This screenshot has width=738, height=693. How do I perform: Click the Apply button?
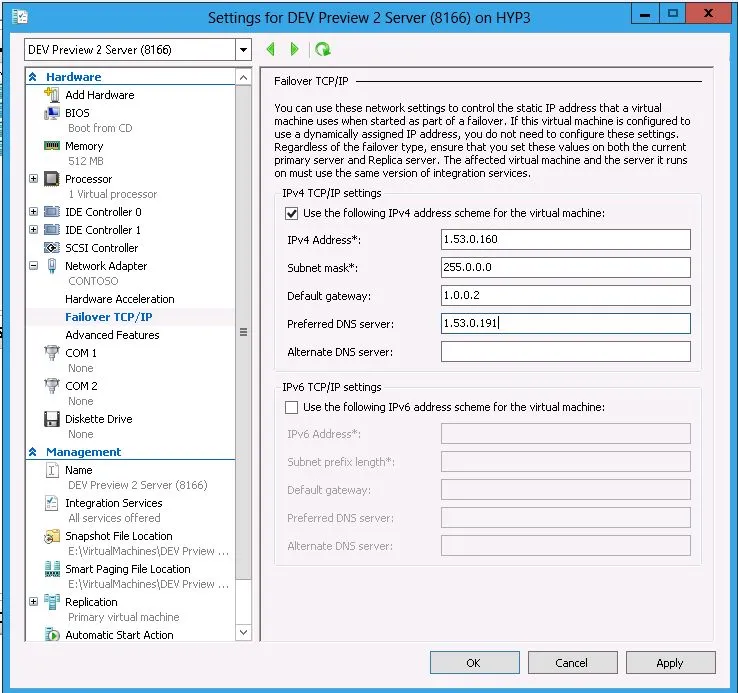pyautogui.click(x=670, y=663)
